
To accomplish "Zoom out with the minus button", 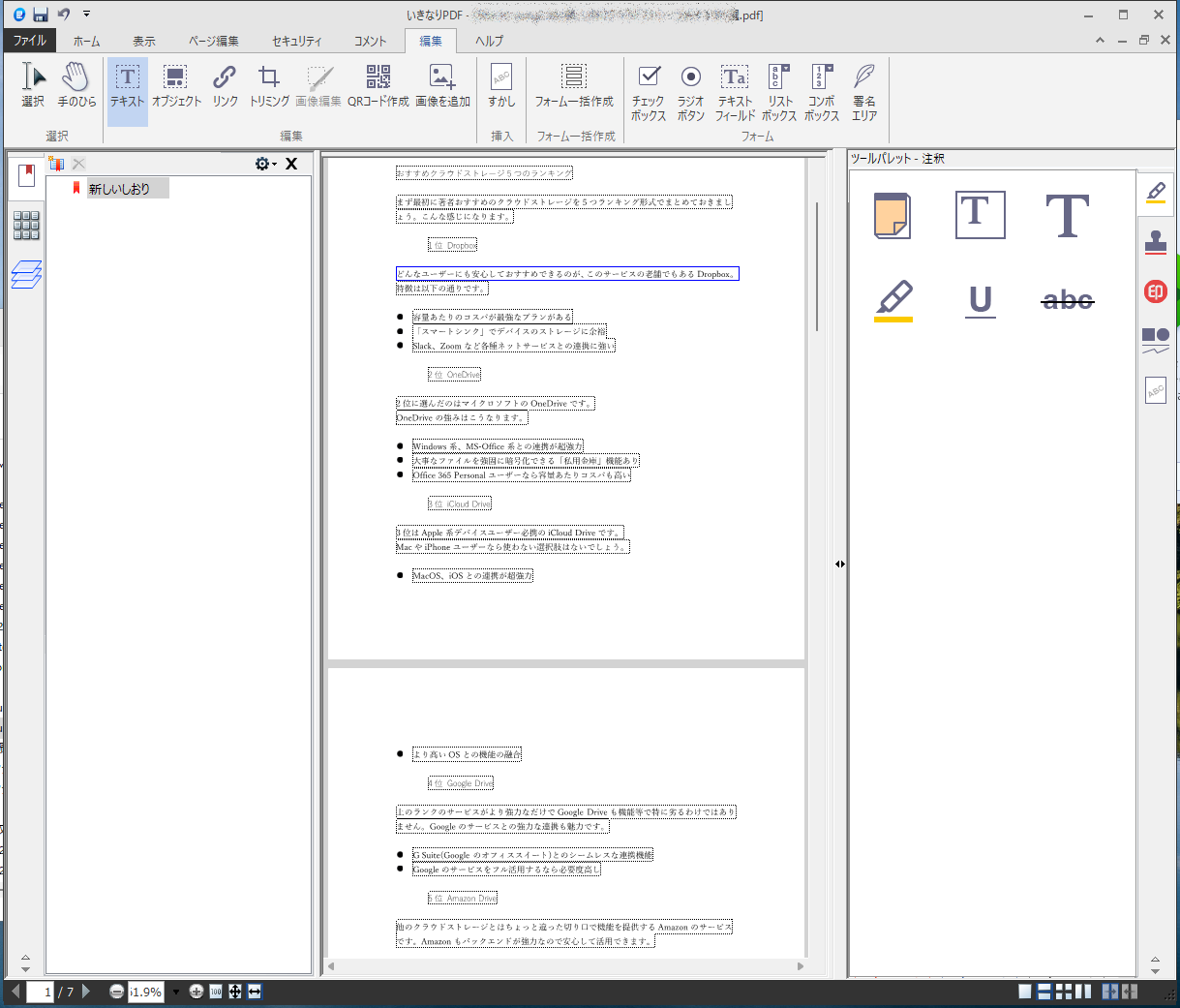I will tap(116, 992).
